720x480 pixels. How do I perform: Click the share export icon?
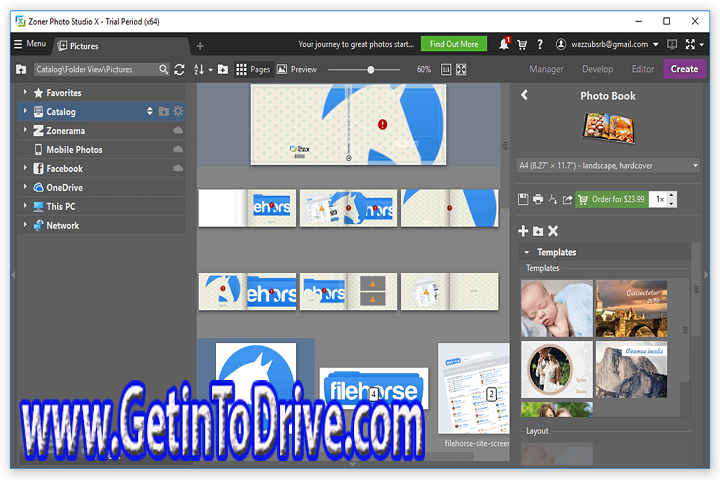(568, 199)
